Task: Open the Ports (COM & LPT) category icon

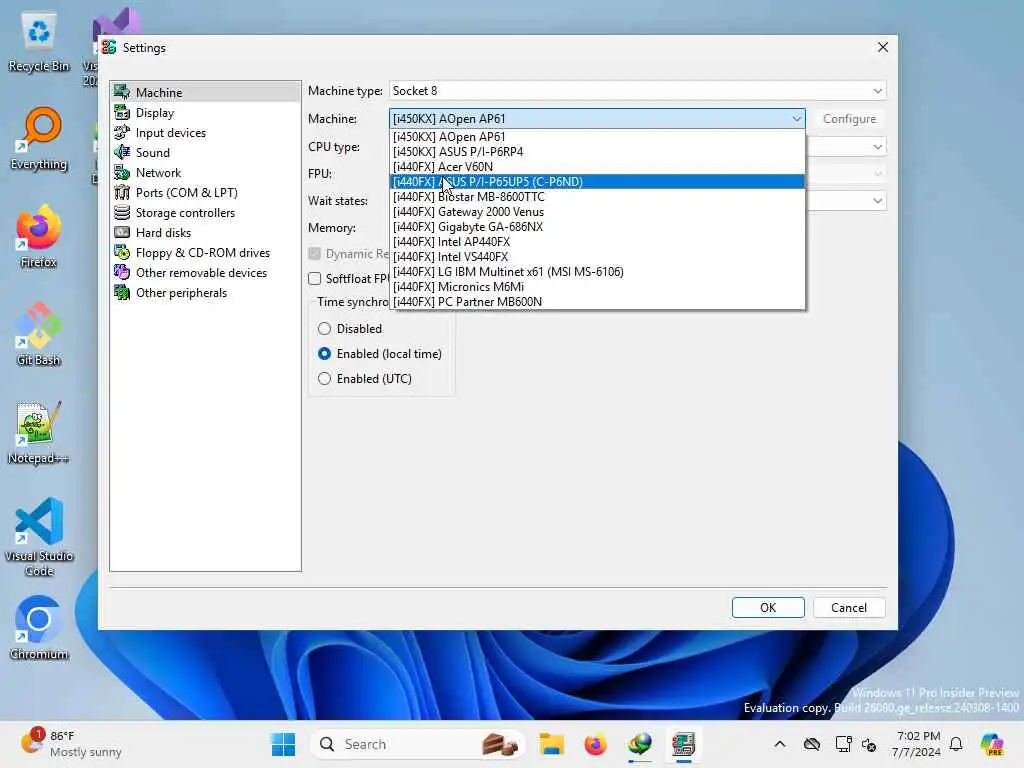Action: click(122, 193)
